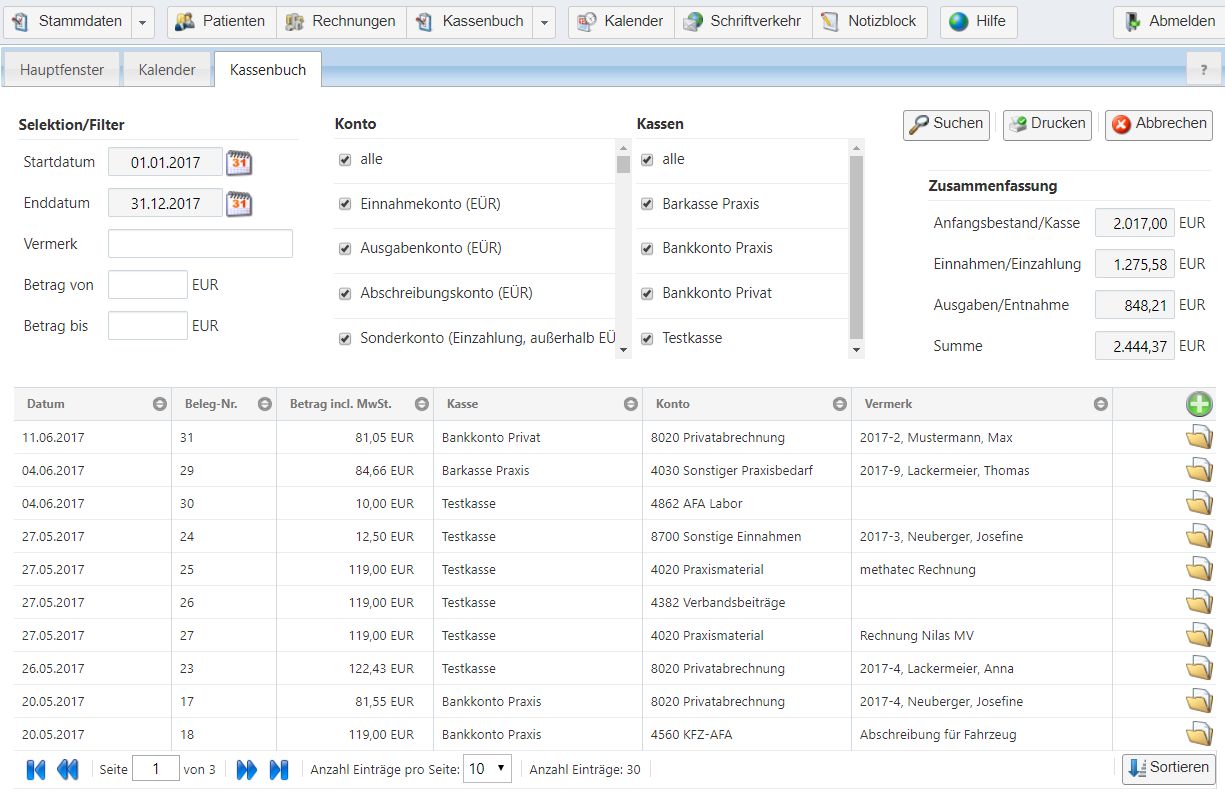The image size is (1225, 794).
Task: Click the Drucken button
Action: [x=1047, y=124]
